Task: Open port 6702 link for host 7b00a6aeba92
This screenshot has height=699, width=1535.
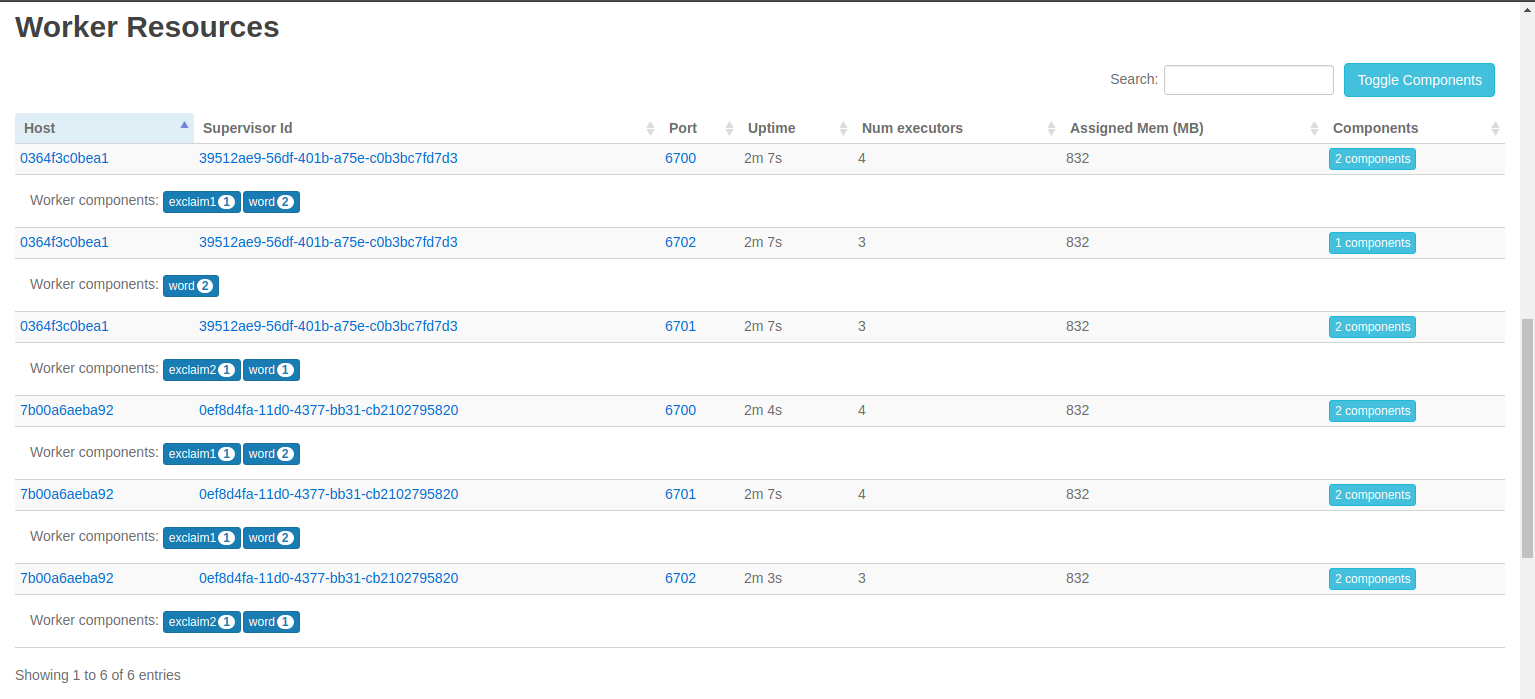Action: [680, 578]
